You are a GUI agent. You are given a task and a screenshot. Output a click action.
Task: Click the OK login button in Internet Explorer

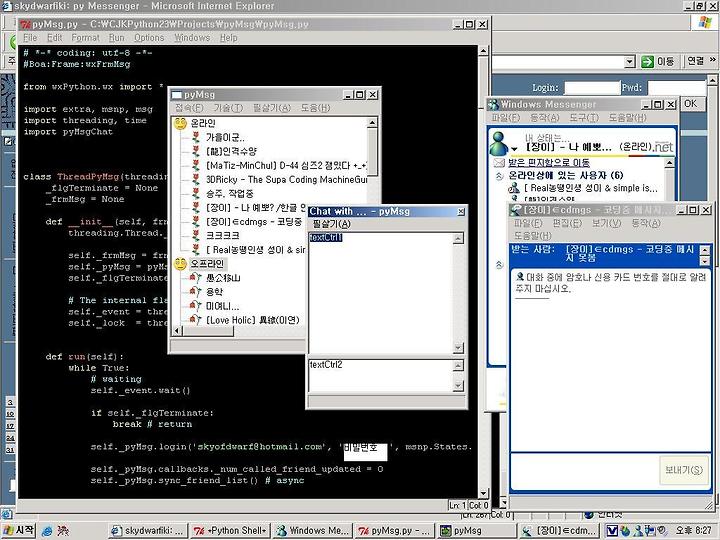(690, 104)
